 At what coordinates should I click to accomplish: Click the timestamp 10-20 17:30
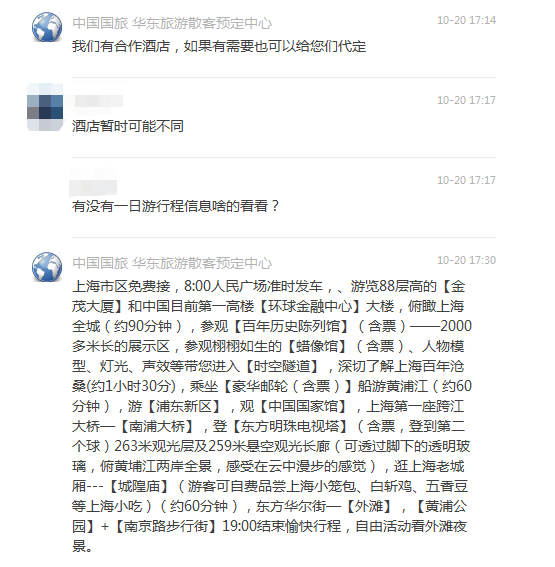466,260
